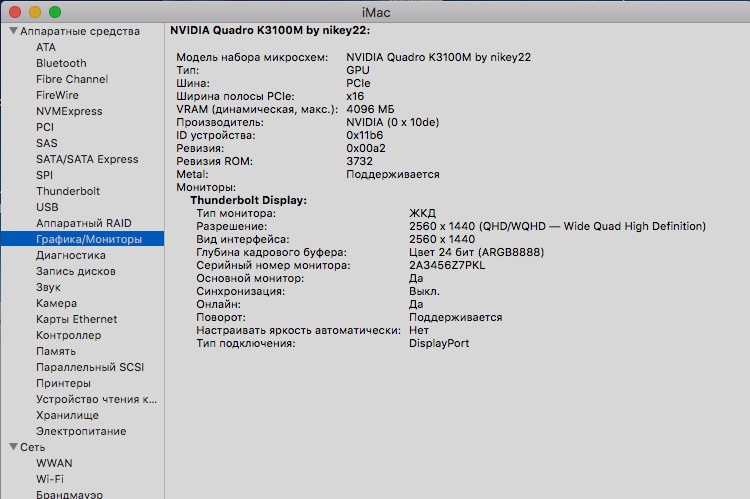Open Принтеры sidebar item
This screenshot has width=750, height=499.
pyautogui.click(x=63, y=383)
